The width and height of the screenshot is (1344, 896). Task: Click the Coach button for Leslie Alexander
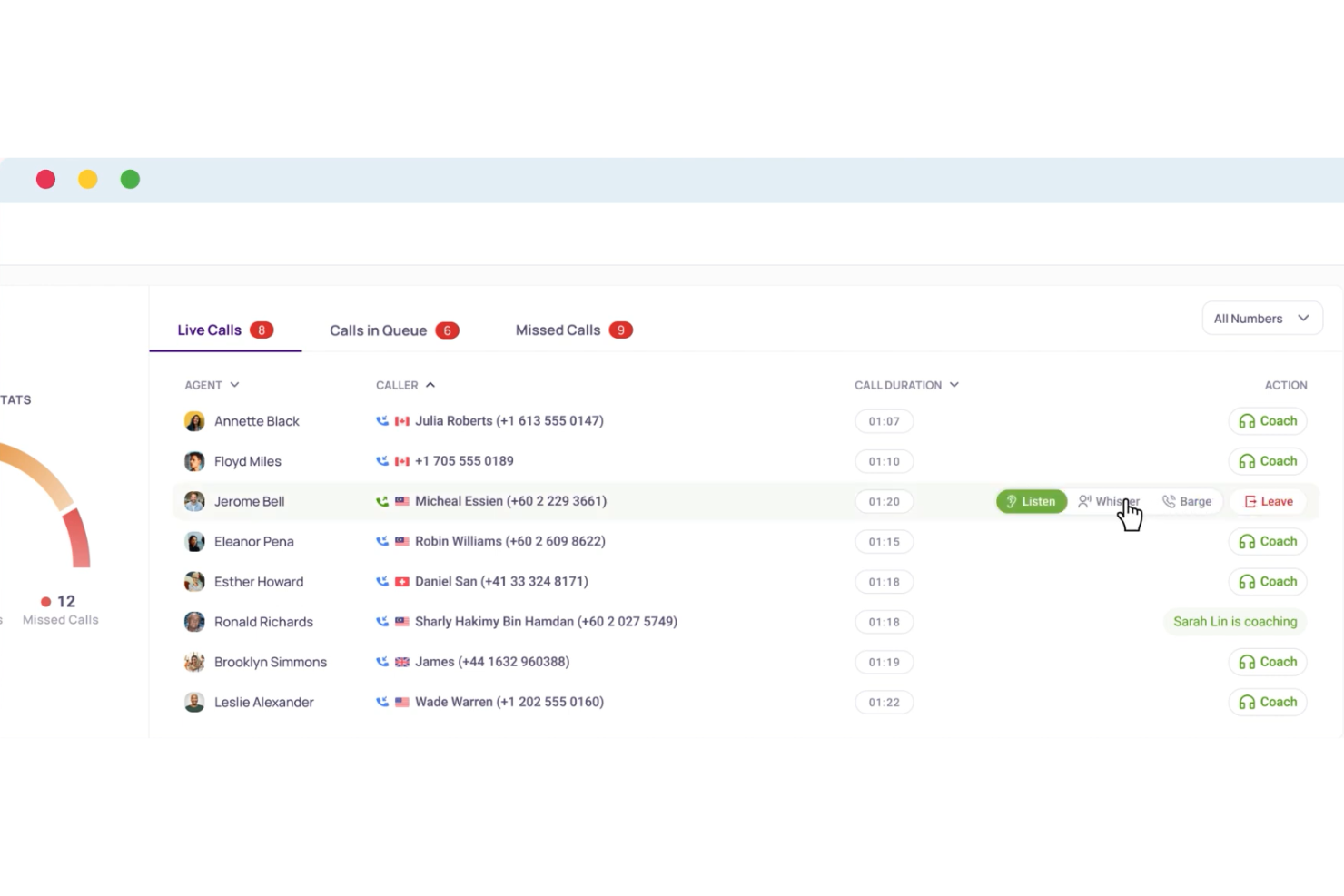pyautogui.click(x=1268, y=701)
